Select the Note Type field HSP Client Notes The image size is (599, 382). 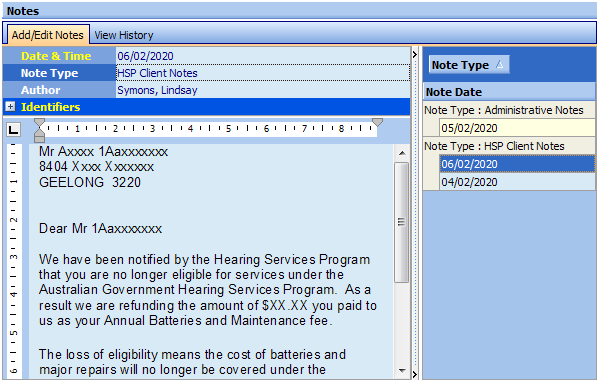[263, 73]
